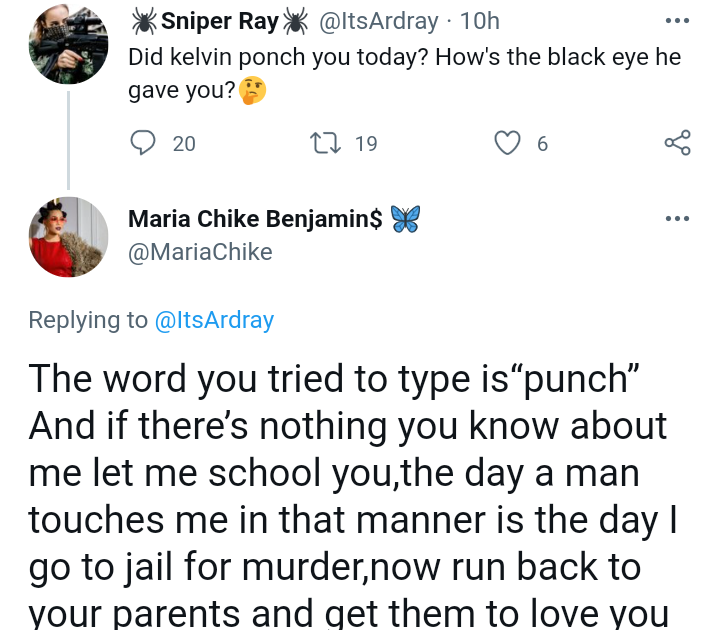The width and height of the screenshot is (720, 630).
Task: Click the Sniper Ray display name
Action: click(219, 20)
